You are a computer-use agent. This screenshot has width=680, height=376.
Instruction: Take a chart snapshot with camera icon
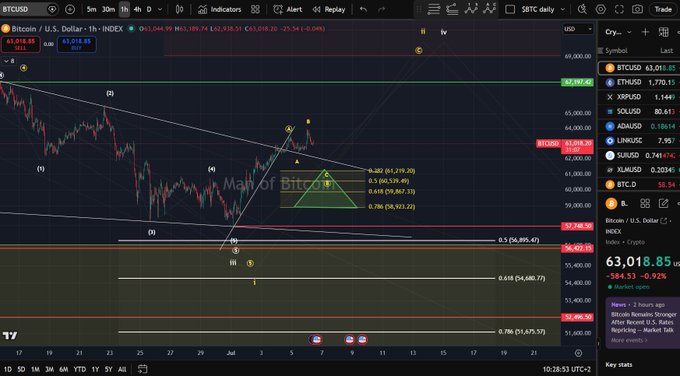click(x=637, y=9)
